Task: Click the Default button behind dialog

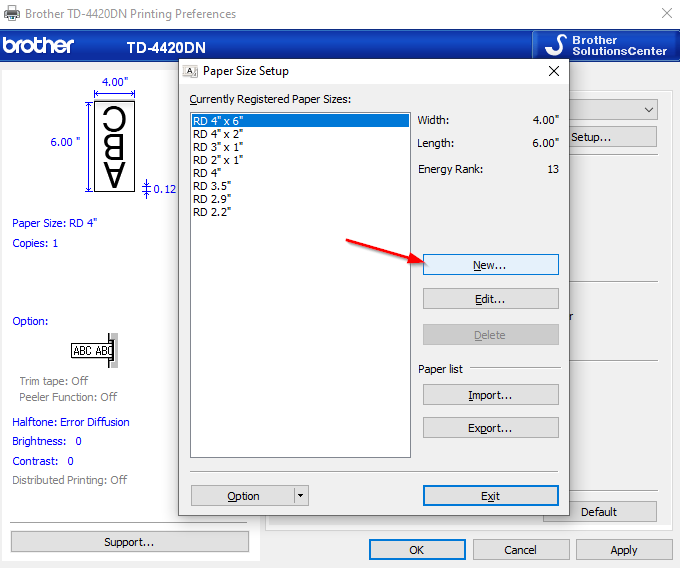Action: point(599,512)
